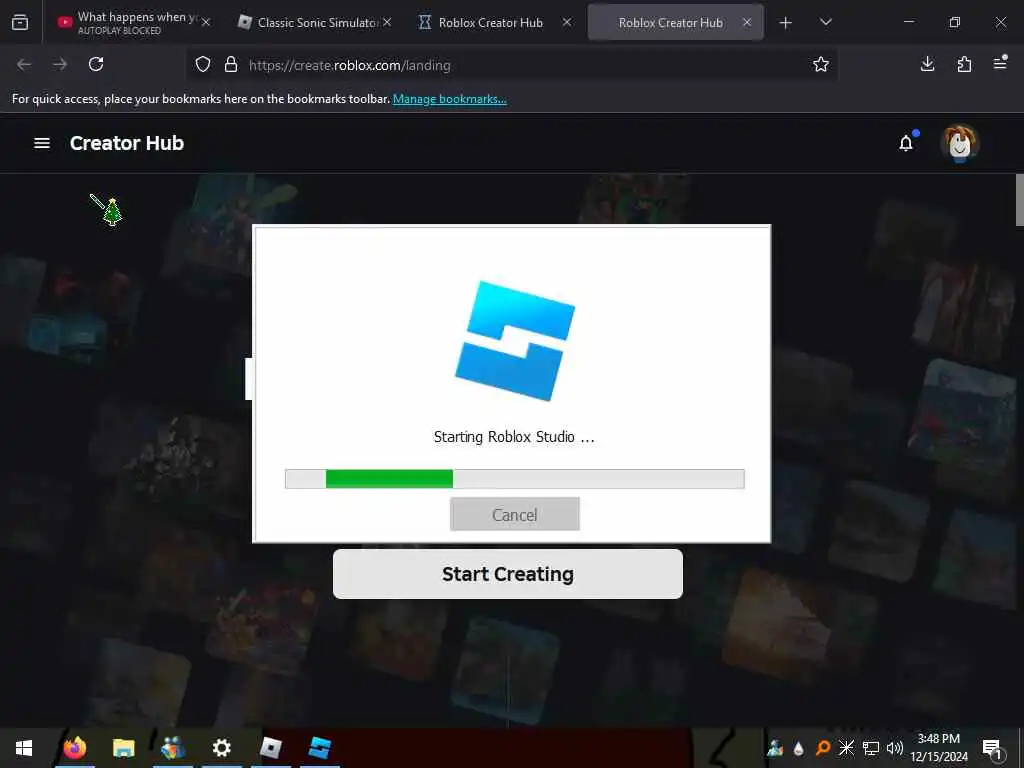Click the Roblox Studio logo in dialog
This screenshot has width=1024, height=768.
point(515,341)
